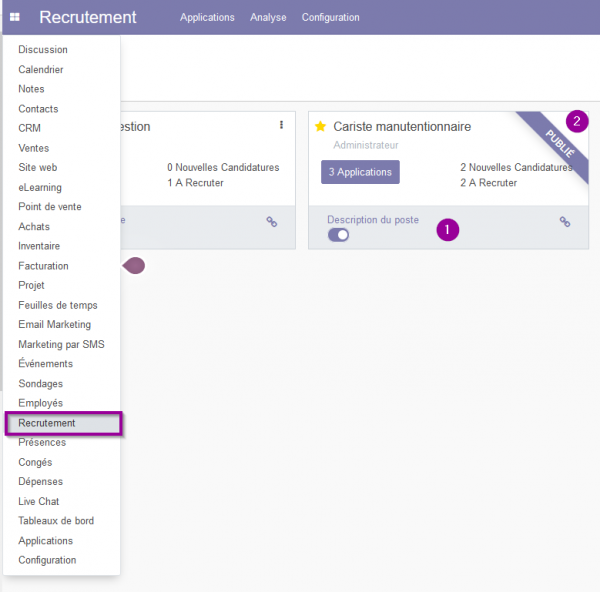Click the yellow favorite star on Cariste manutentionnaire
This screenshot has height=592, width=600.
[x=320, y=126]
